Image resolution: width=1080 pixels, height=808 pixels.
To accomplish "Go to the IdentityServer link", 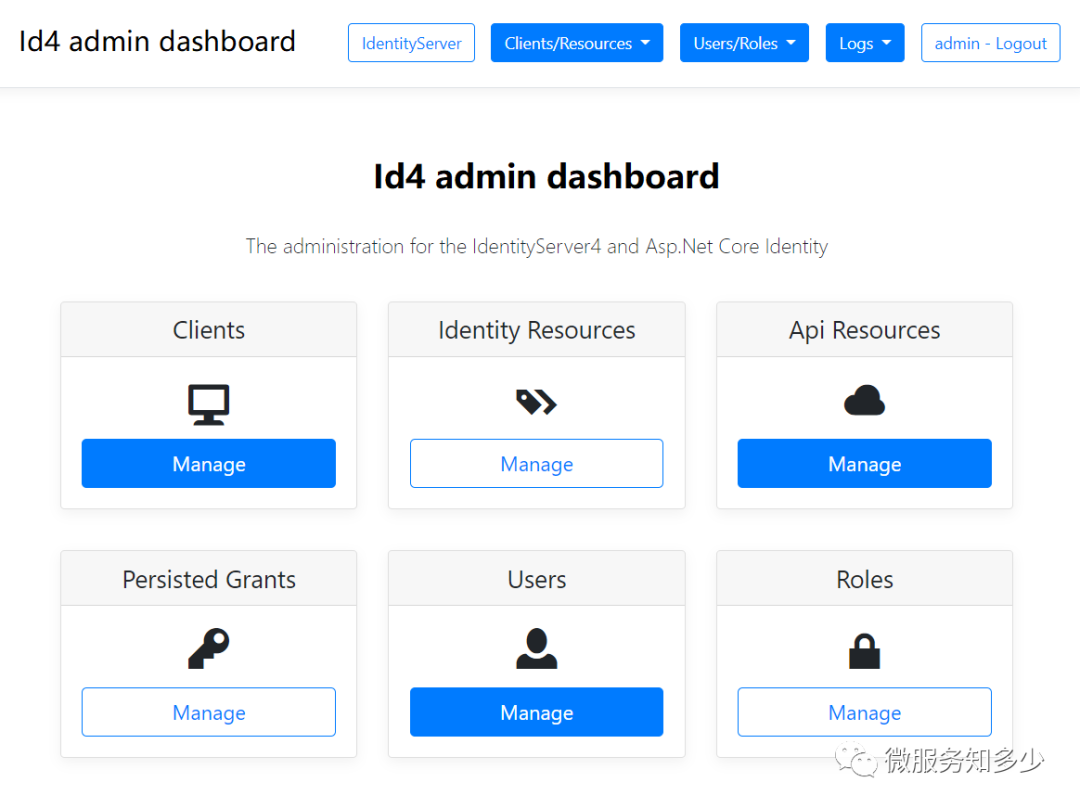I will [411, 43].
